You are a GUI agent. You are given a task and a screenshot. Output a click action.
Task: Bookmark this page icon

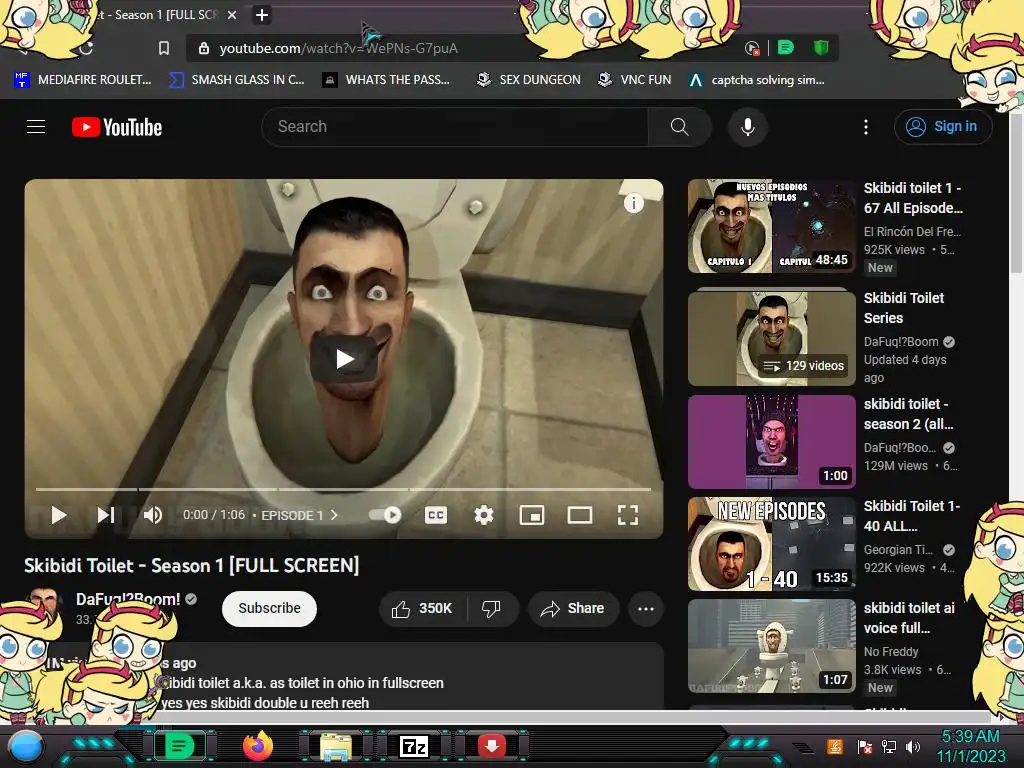pyautogui.click(x=164, y=48)
